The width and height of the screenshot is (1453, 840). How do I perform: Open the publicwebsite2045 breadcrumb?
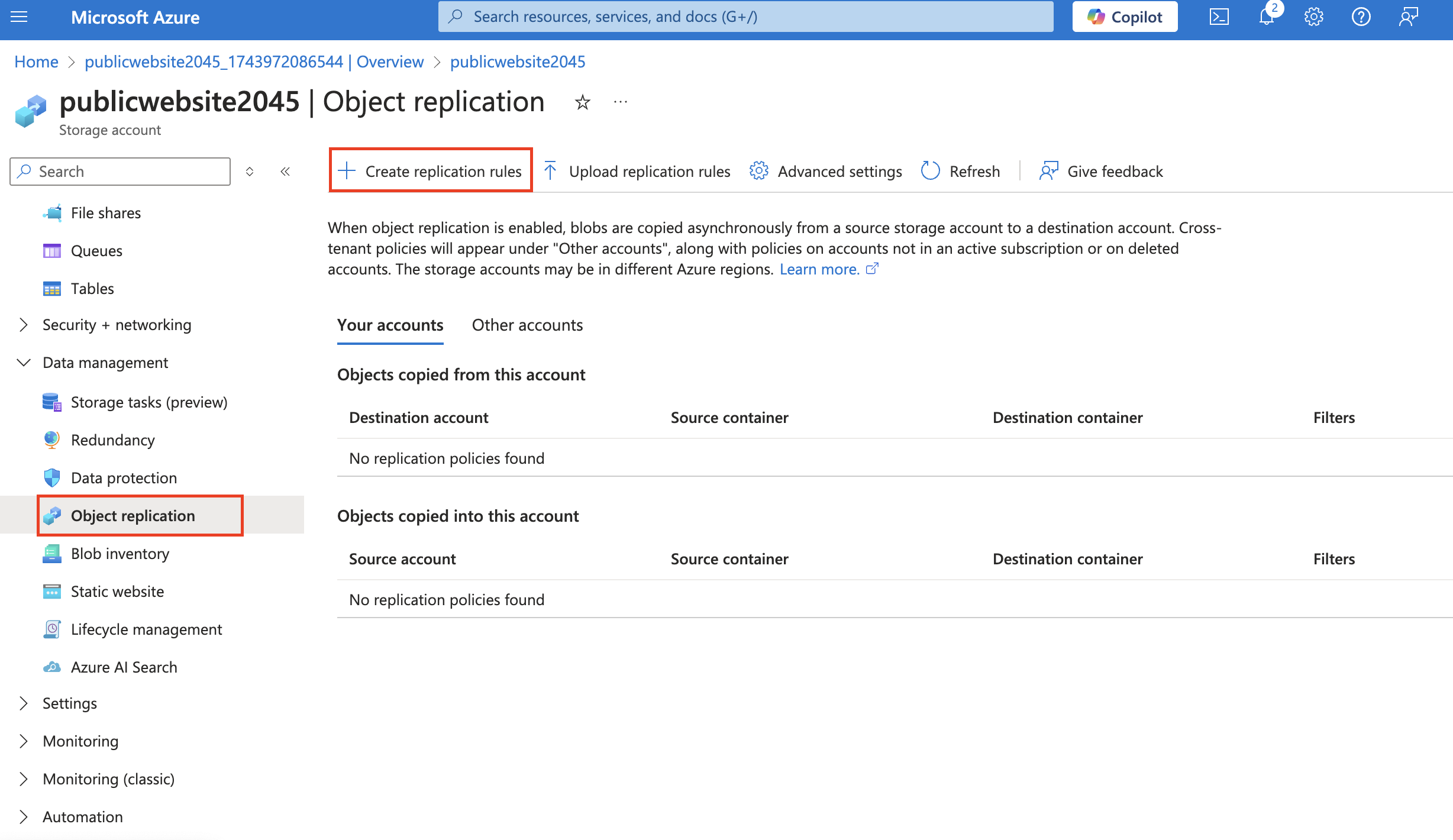(x=518, y=62)
